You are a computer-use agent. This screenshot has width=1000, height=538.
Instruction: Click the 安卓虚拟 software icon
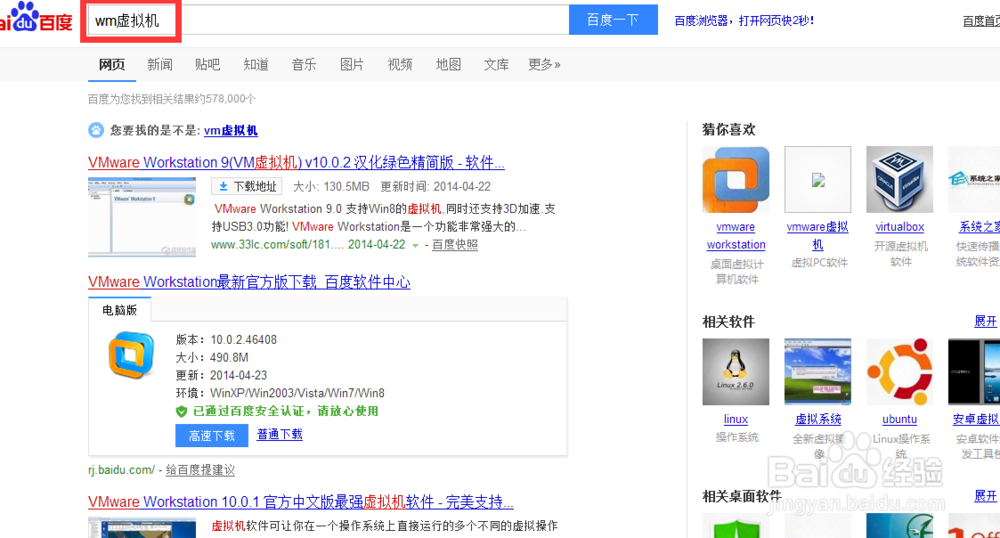(974, 372)
